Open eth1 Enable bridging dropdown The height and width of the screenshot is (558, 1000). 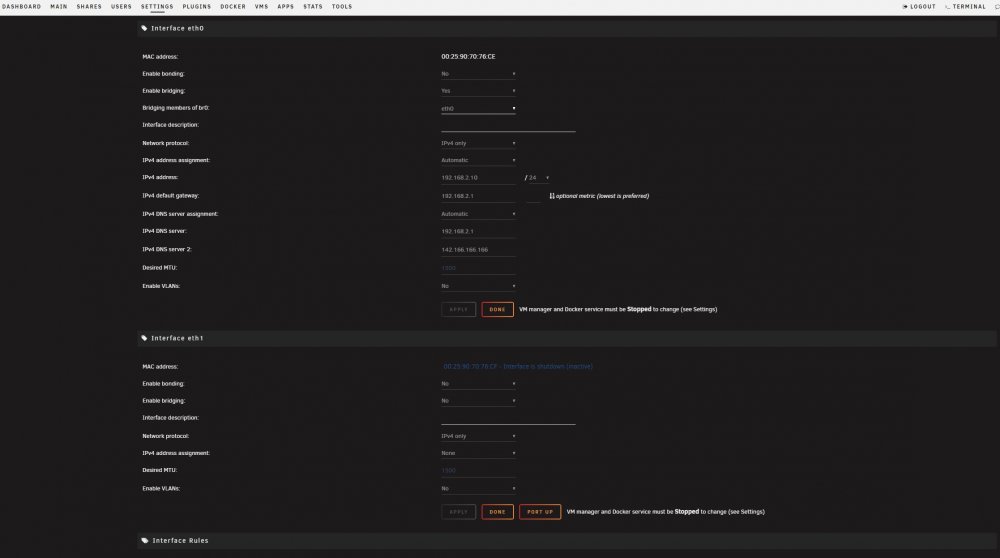(478, 401)
